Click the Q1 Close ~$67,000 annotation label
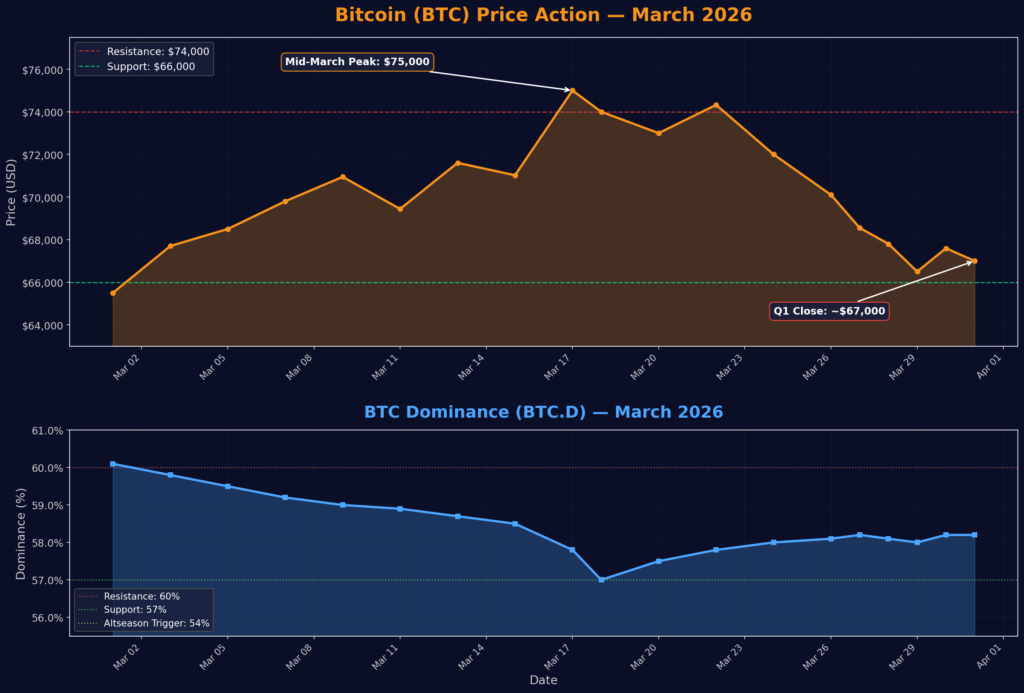The image size is (1024, 693). coord(829,311)
